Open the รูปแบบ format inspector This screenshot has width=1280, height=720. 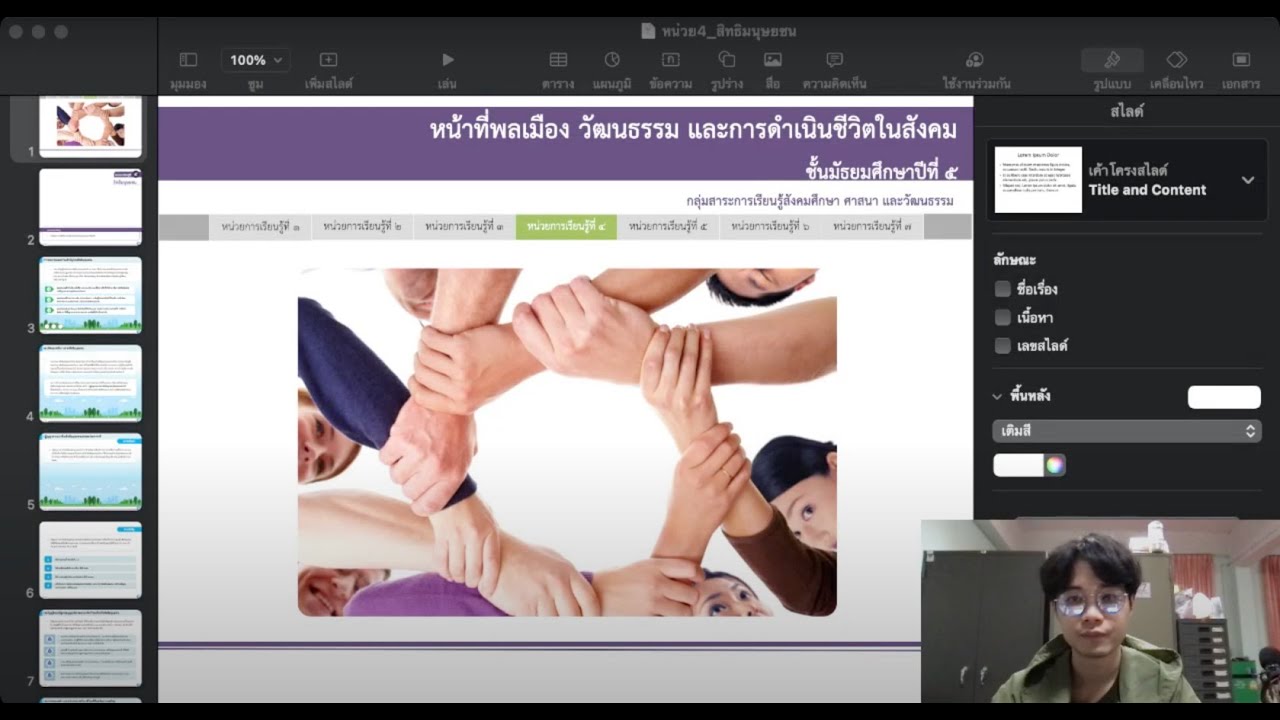point(1112,60)
